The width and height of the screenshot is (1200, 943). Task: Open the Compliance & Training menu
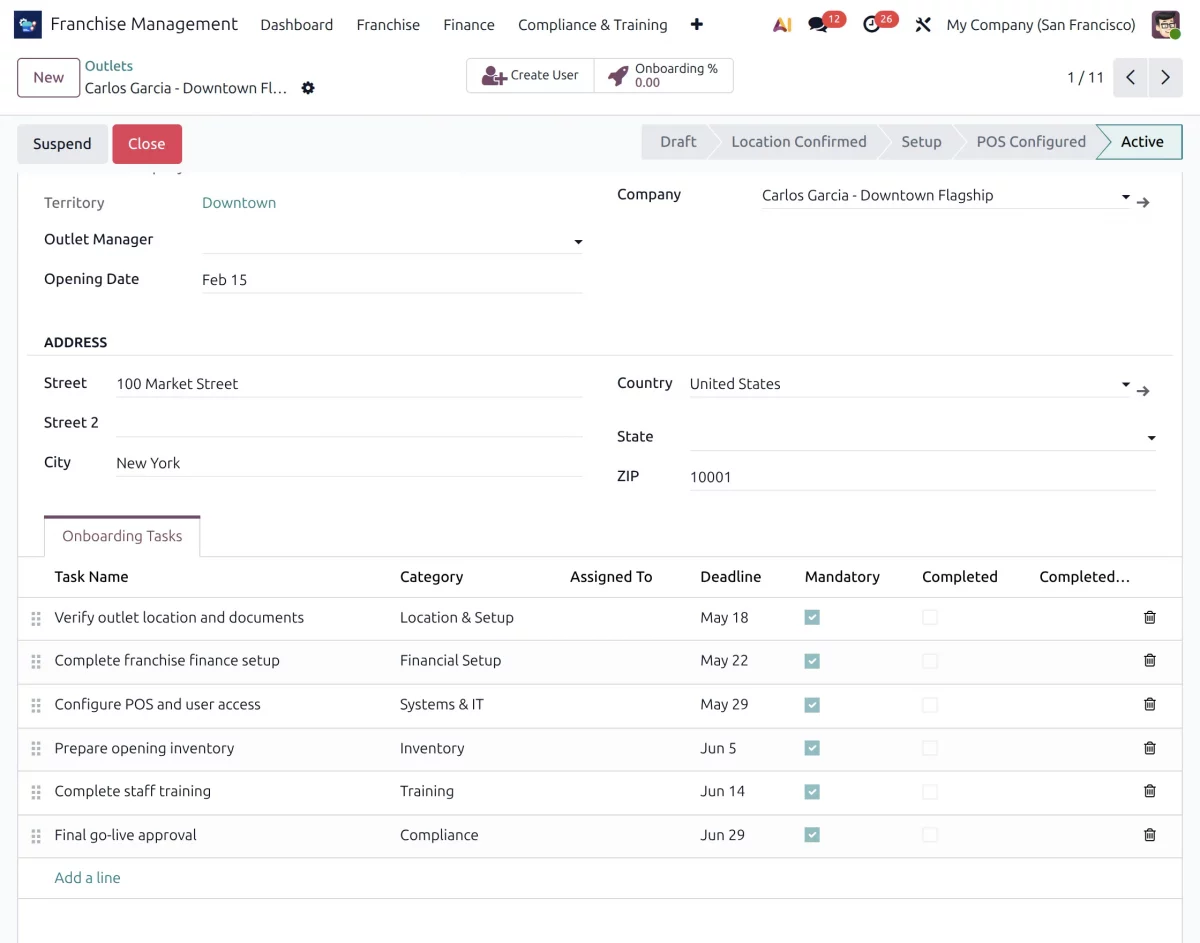pos(593,25)
